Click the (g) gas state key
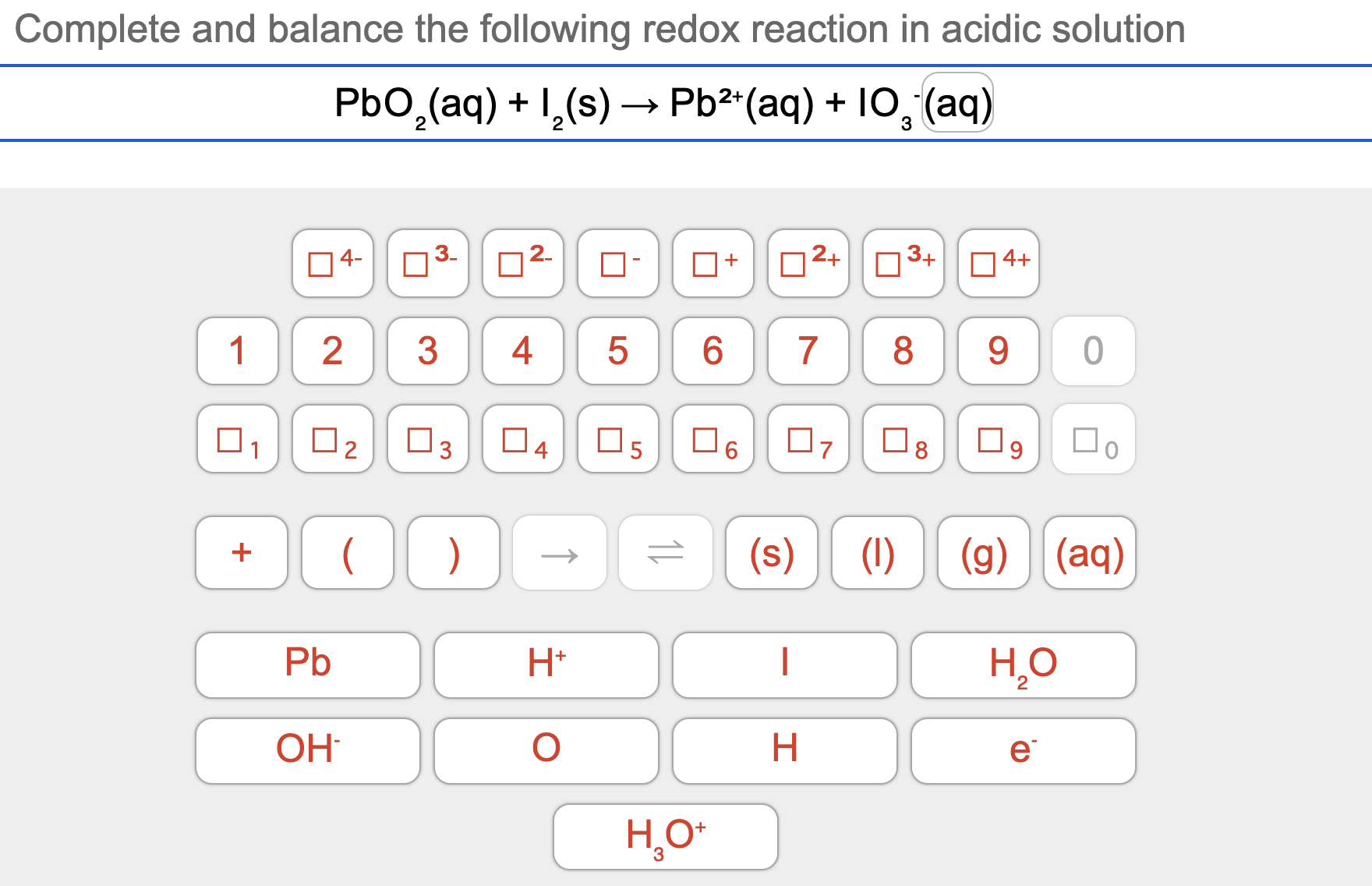This screenshot has width=1372, height=886. (x=983, y=553)
